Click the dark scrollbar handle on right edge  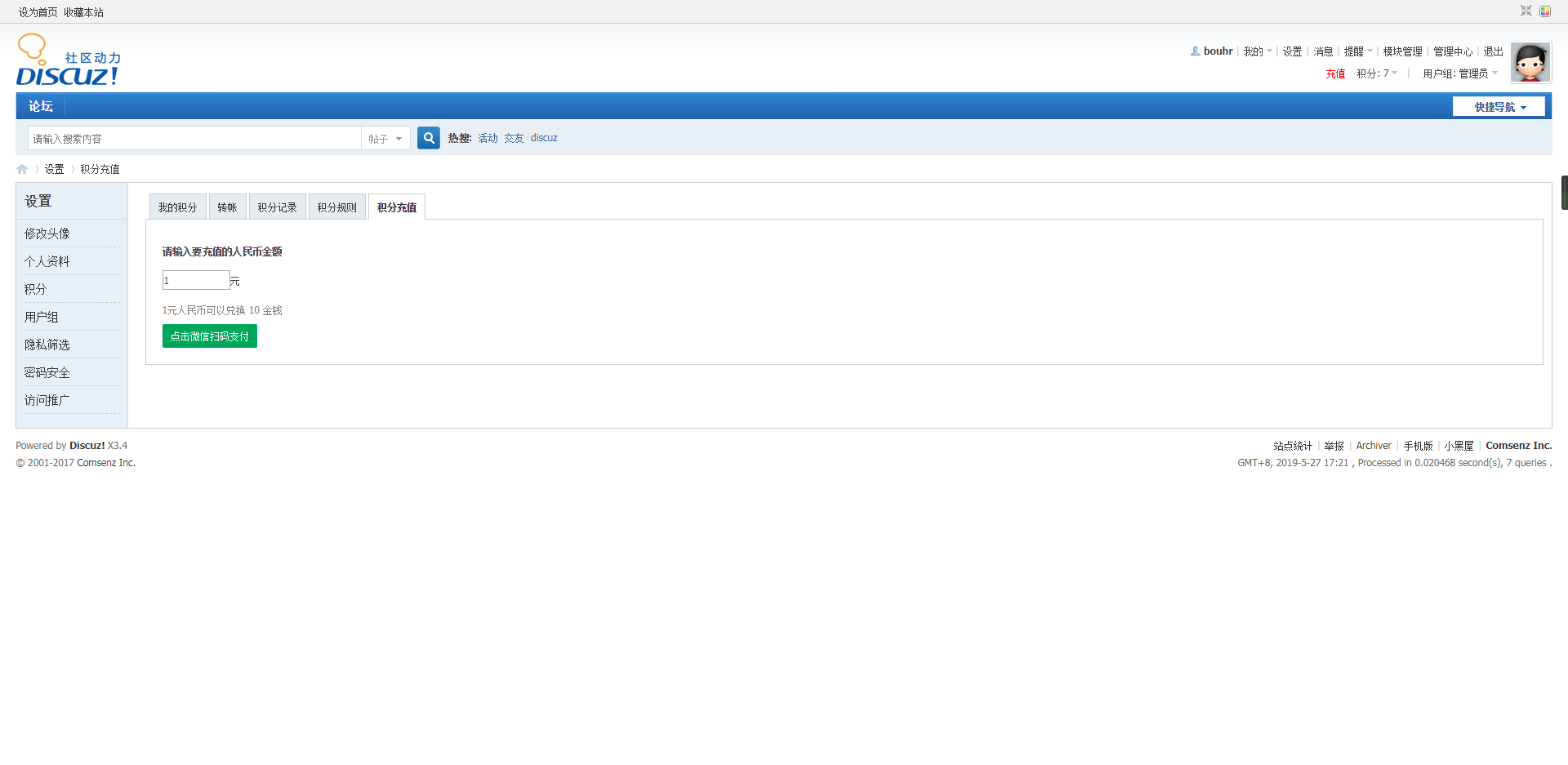point(1565,193)
